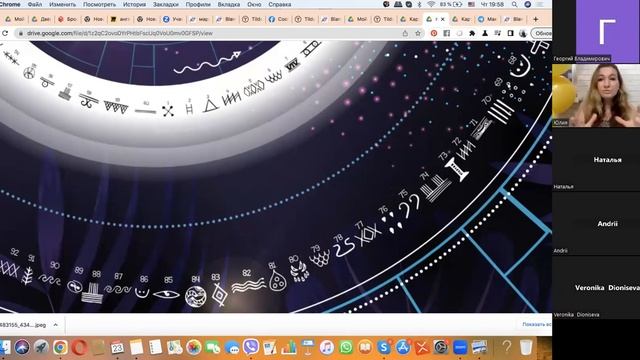Open Photos from the Dock
This screenshot has width=640, height=360.
click(193, 347)
